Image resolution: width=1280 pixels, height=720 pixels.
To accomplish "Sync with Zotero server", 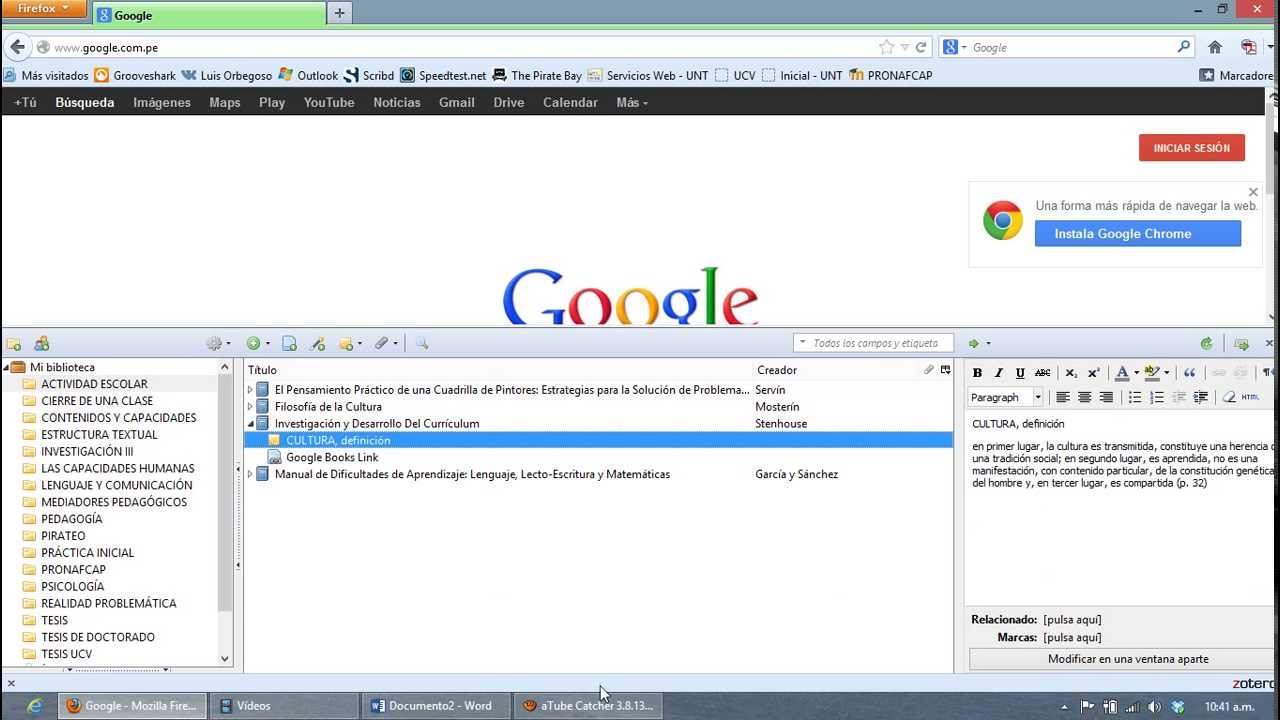I will pyautogui.click(x=1206, y=343).
